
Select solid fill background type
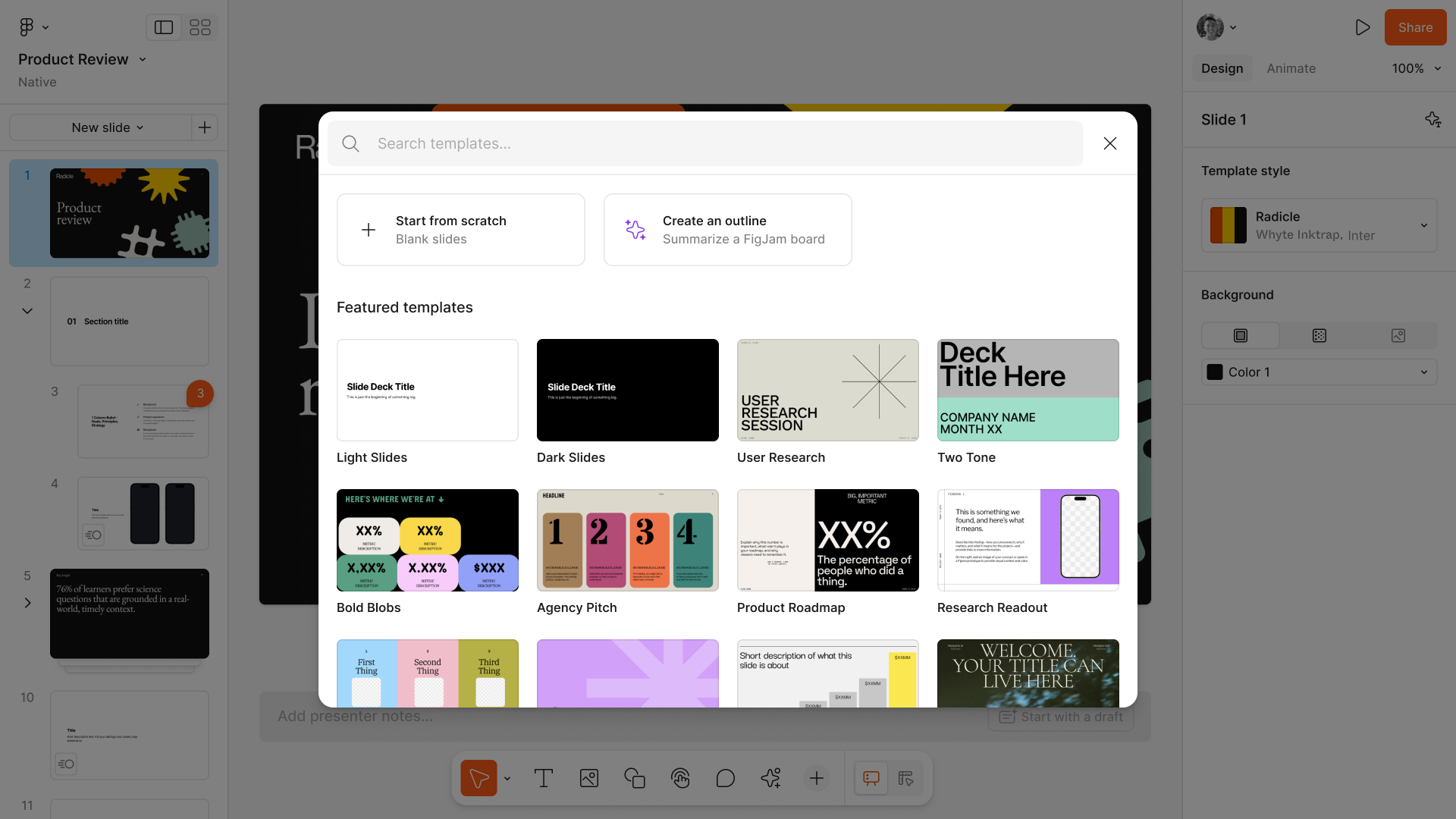pyautogui.click(x=1241, y=335)
